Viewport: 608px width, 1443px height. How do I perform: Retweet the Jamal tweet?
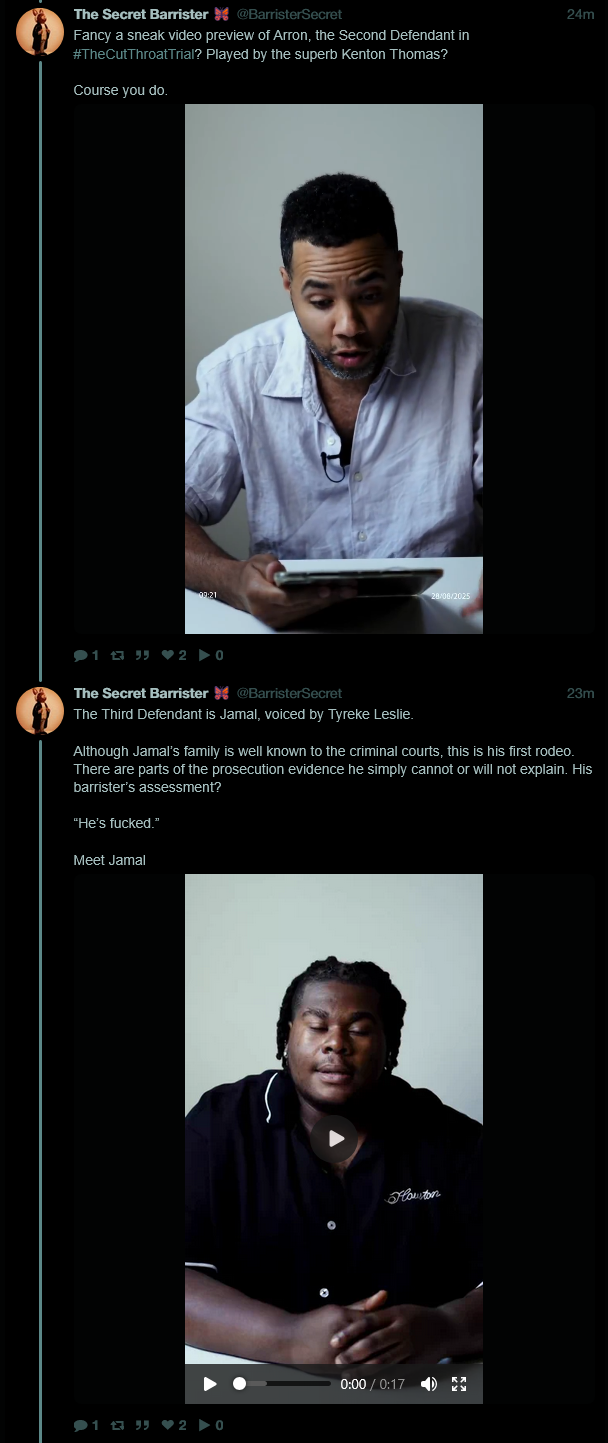click(118, 1426)
